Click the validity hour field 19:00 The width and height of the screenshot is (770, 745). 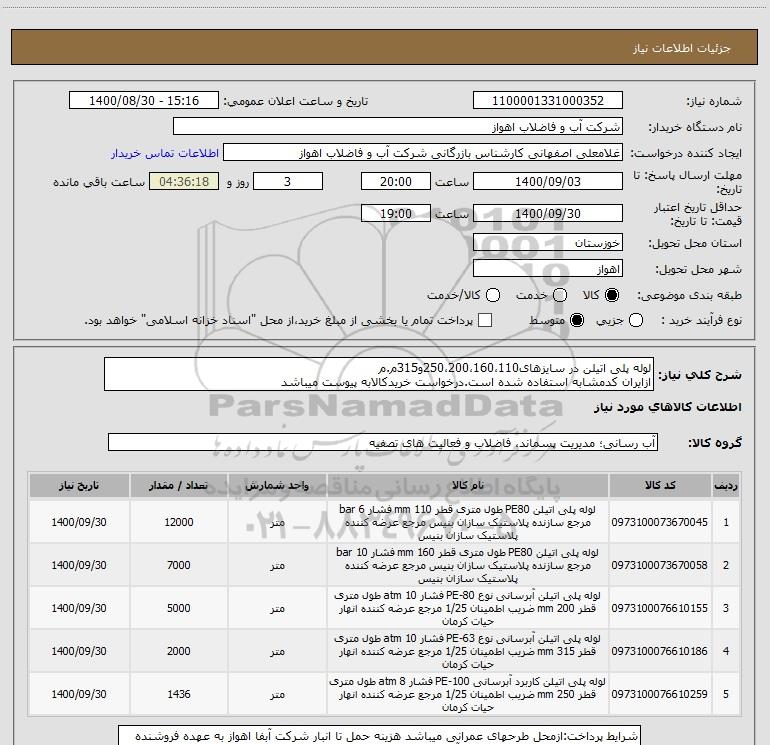396,213
